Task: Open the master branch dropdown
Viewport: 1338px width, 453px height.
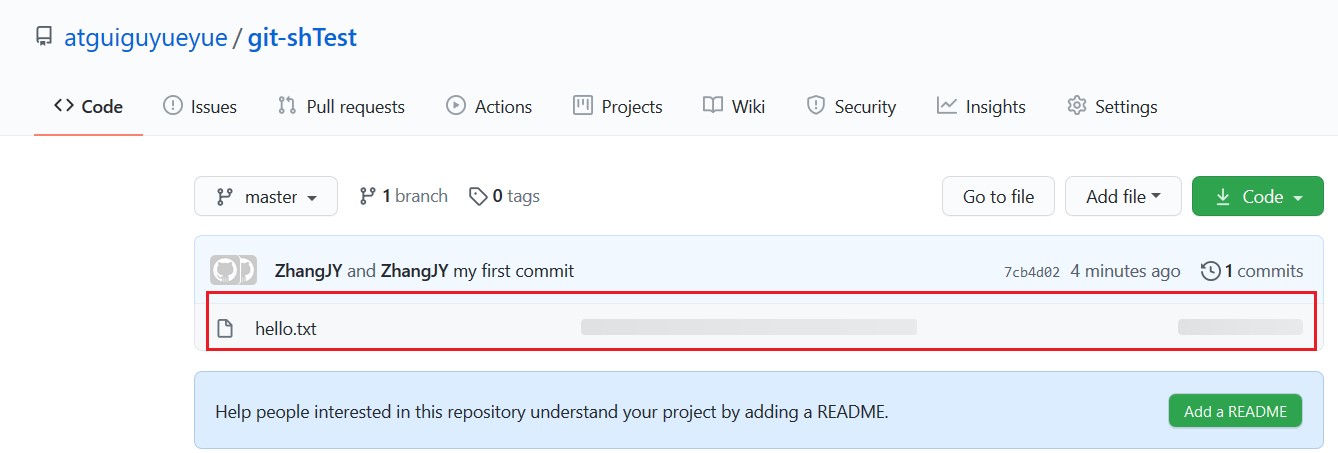Action: (x=266, y=197)
